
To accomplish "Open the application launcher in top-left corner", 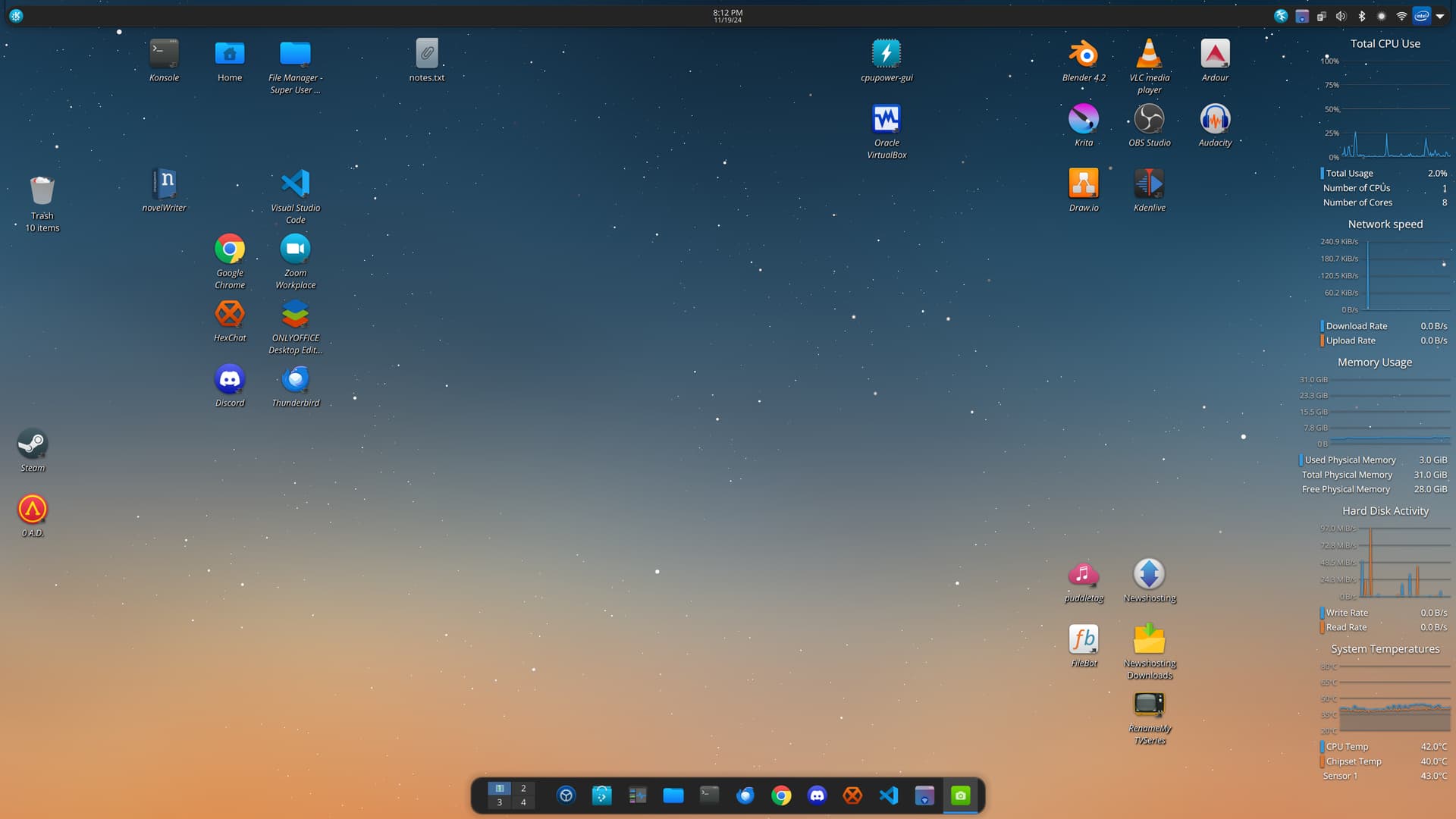I will coord(16,16).
